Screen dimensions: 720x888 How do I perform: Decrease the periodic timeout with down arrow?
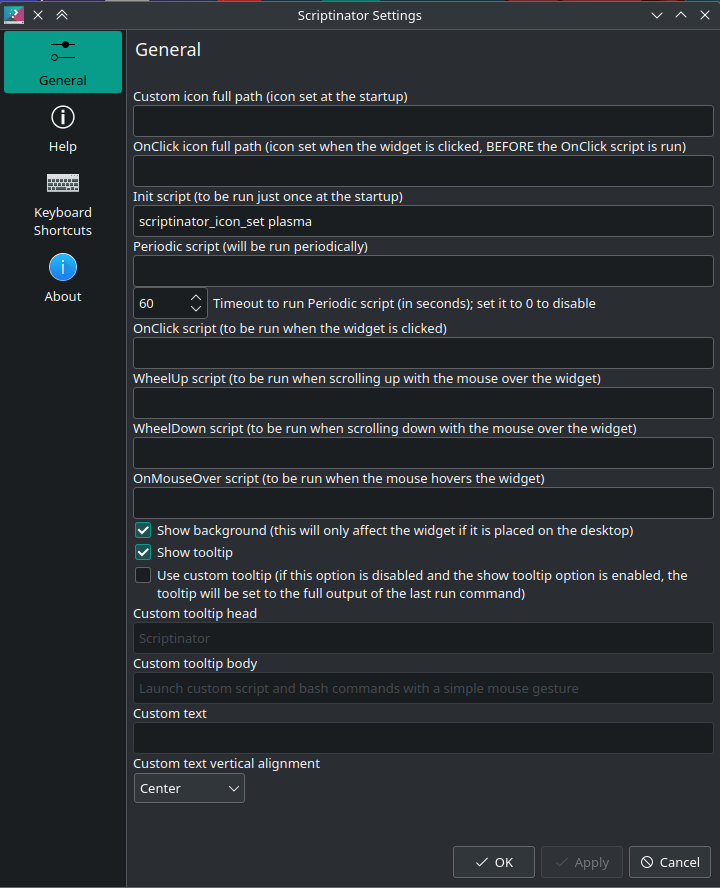click(196, 309)
